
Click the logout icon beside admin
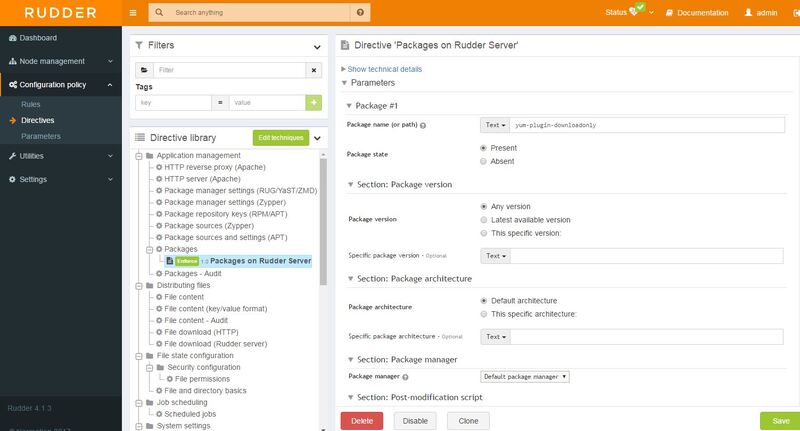796,13
